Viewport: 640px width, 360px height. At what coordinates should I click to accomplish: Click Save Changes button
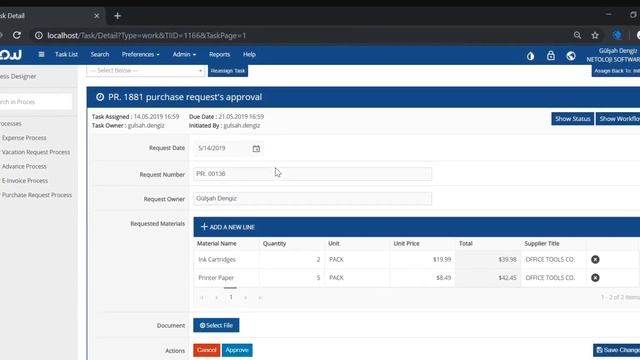click(x=616, y=350)
